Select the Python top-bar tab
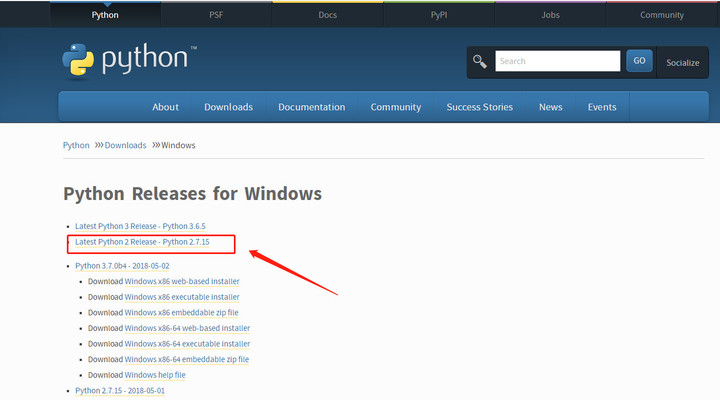The image size is (720, 400). pos(105,15)
